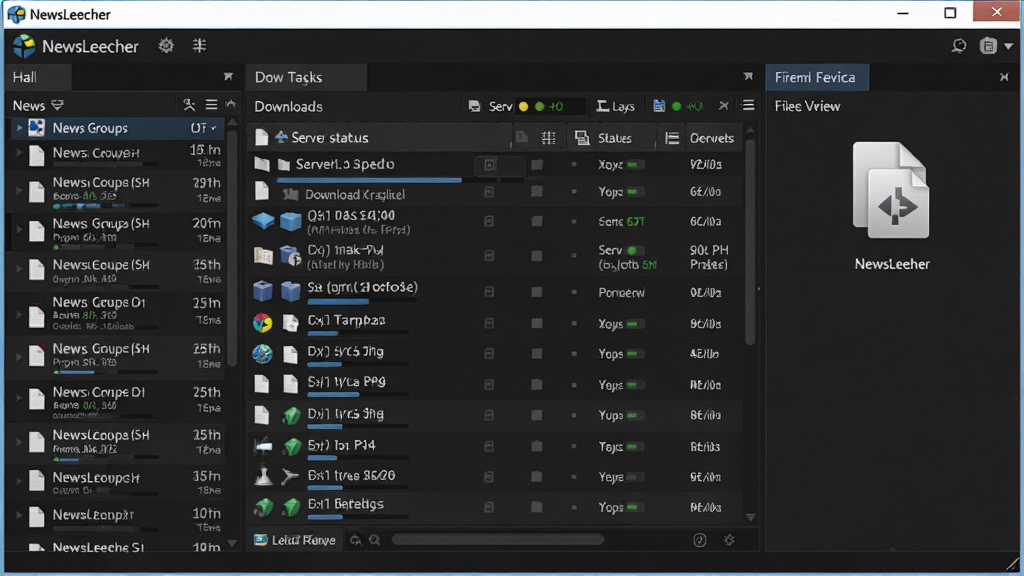
Task: Switch to the Dow Tasks tab
Action: (306, 77)
